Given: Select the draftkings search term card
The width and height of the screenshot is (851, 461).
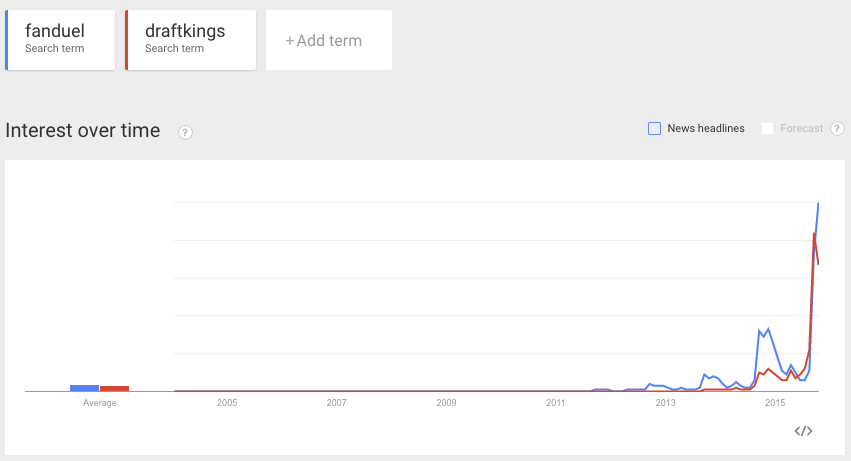Looking at the screenshot, I should (190, 40).
